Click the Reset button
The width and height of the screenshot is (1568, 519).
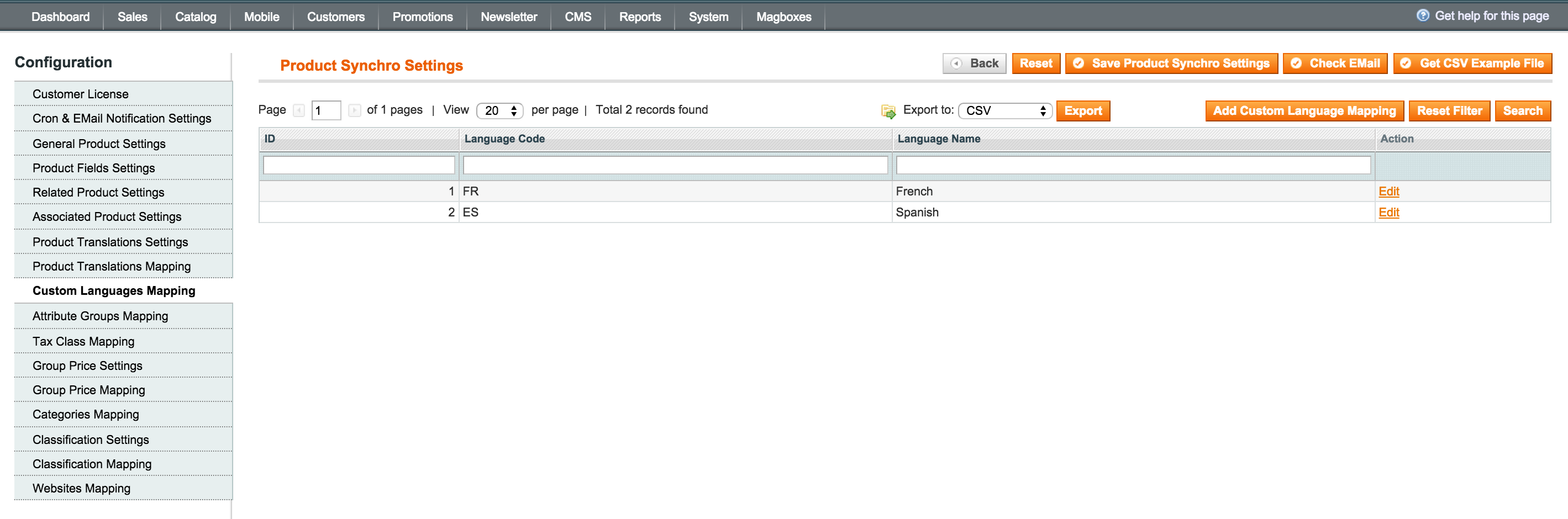(1036, 63)
